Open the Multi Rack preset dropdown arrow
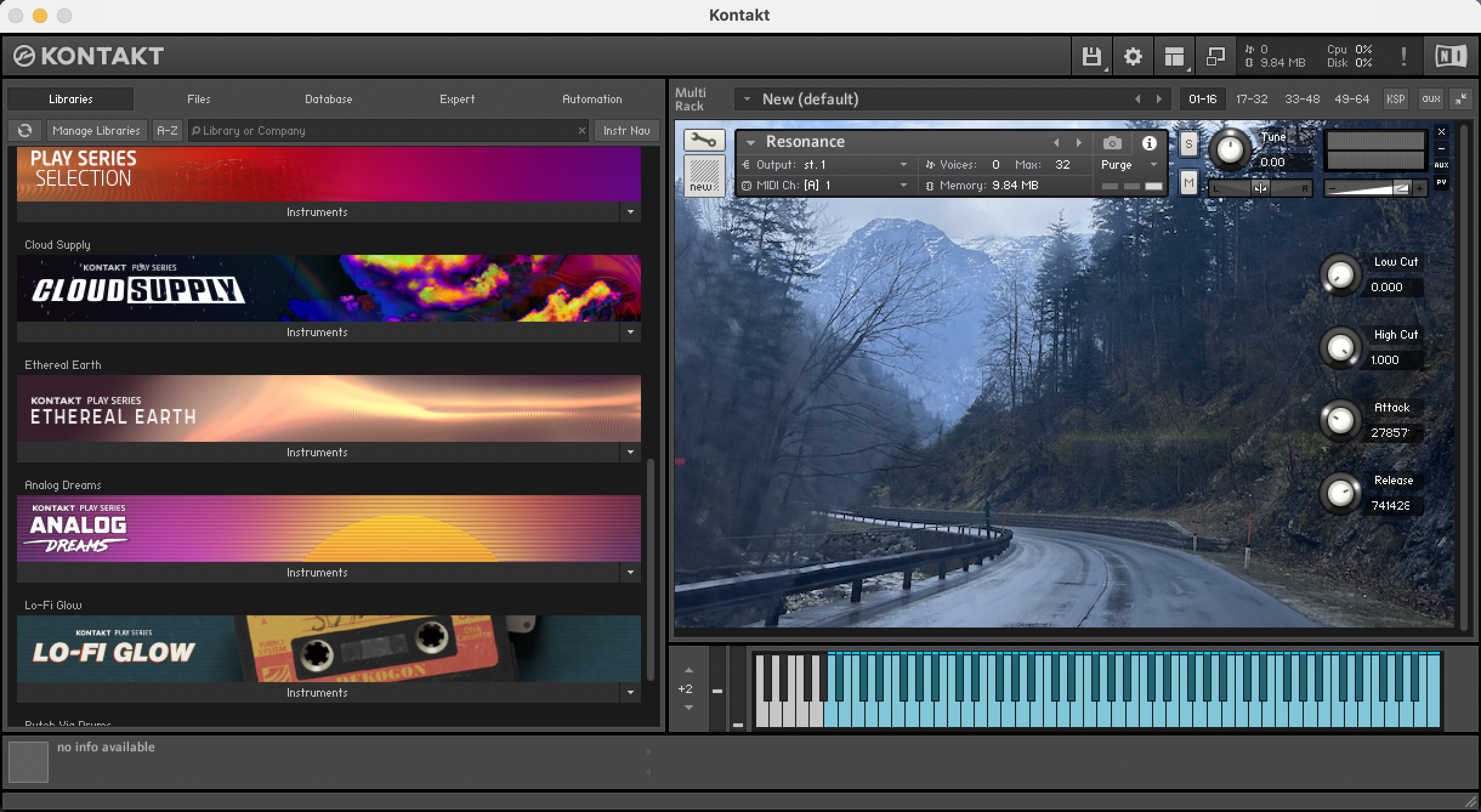 [x=747, y=99]
